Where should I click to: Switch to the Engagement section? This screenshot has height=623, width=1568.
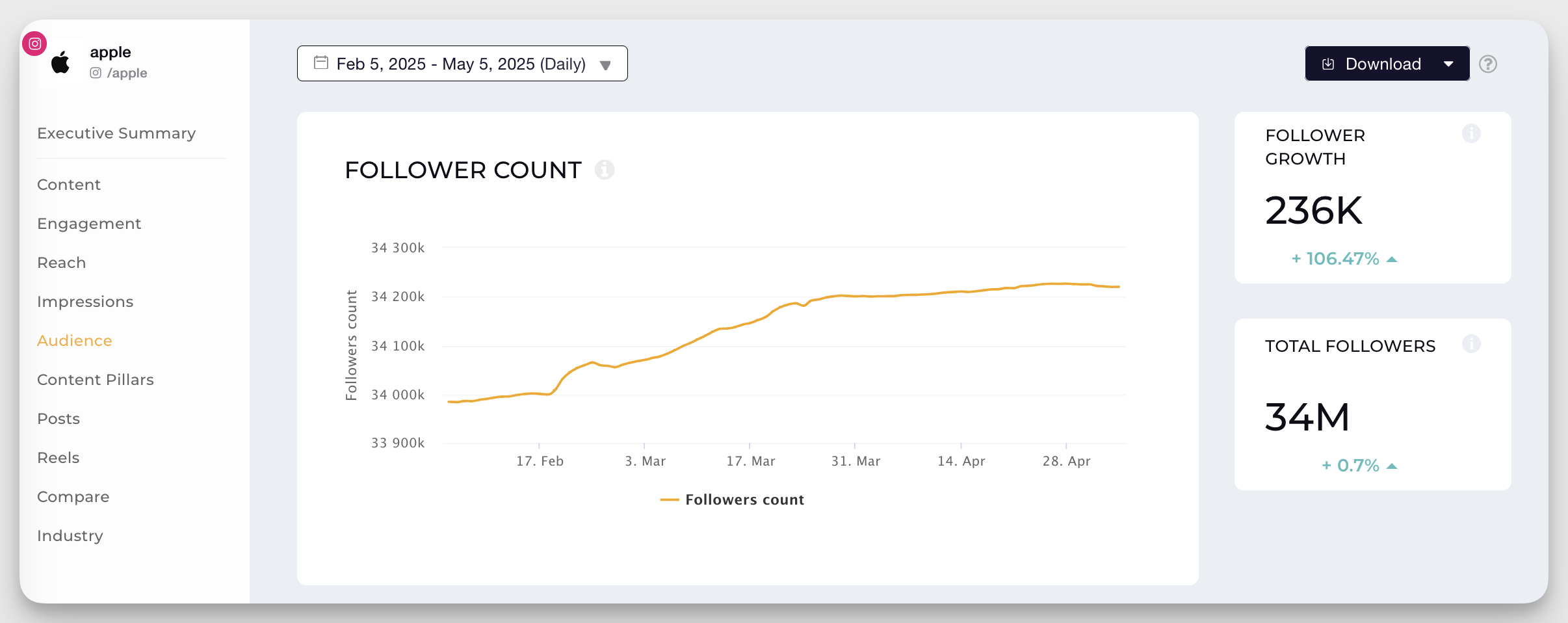point(89,223)
